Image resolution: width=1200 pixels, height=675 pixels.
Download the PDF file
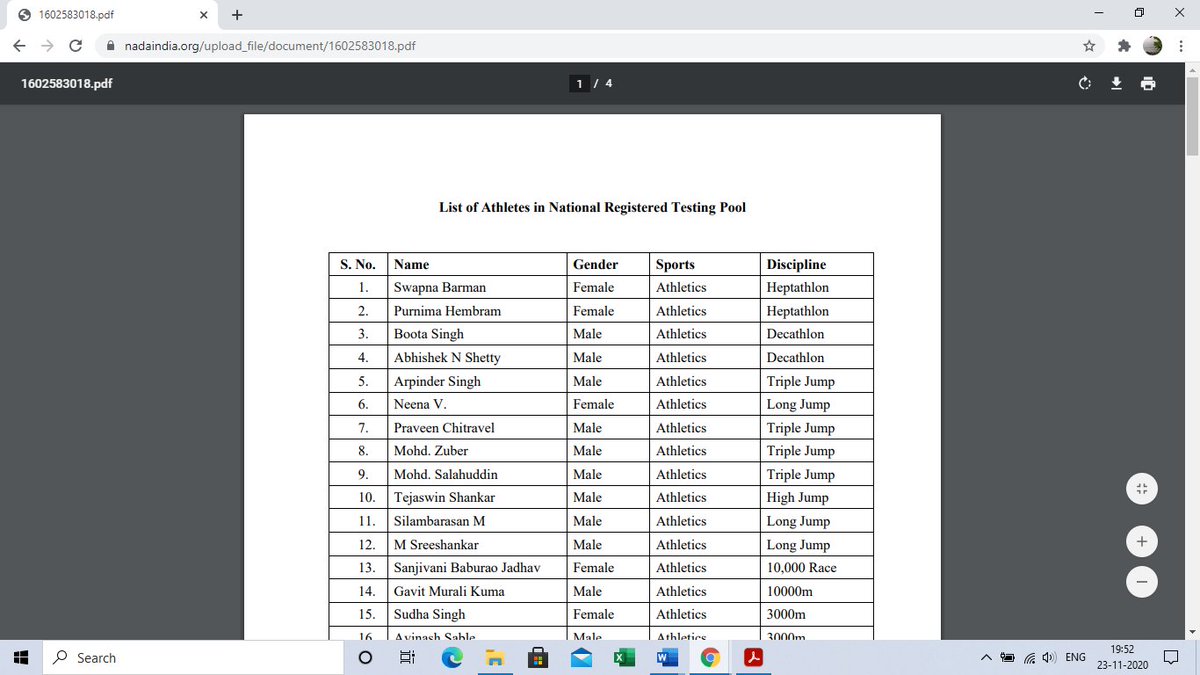(x=1117, y=84)
